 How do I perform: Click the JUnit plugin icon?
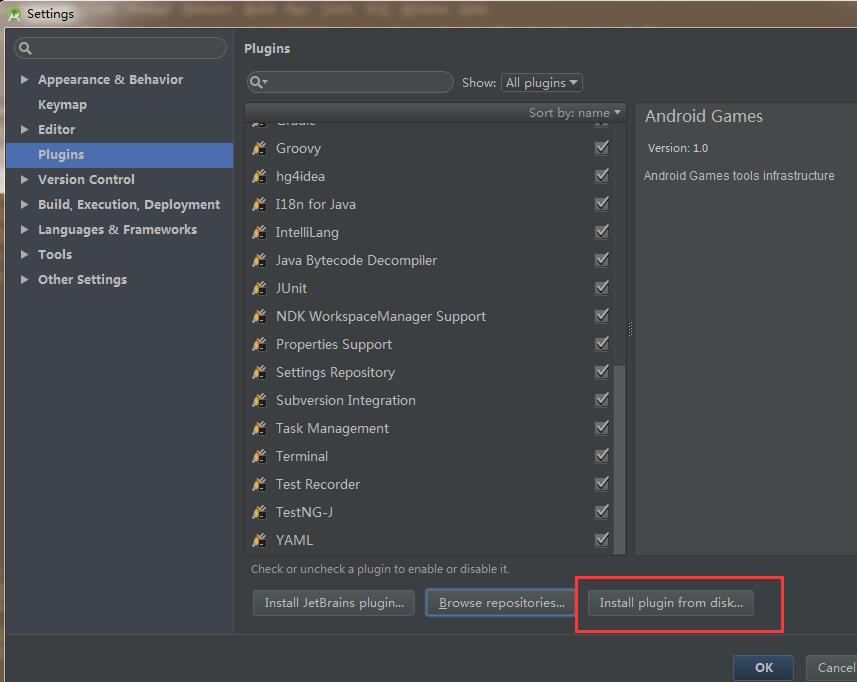[260, 288]
